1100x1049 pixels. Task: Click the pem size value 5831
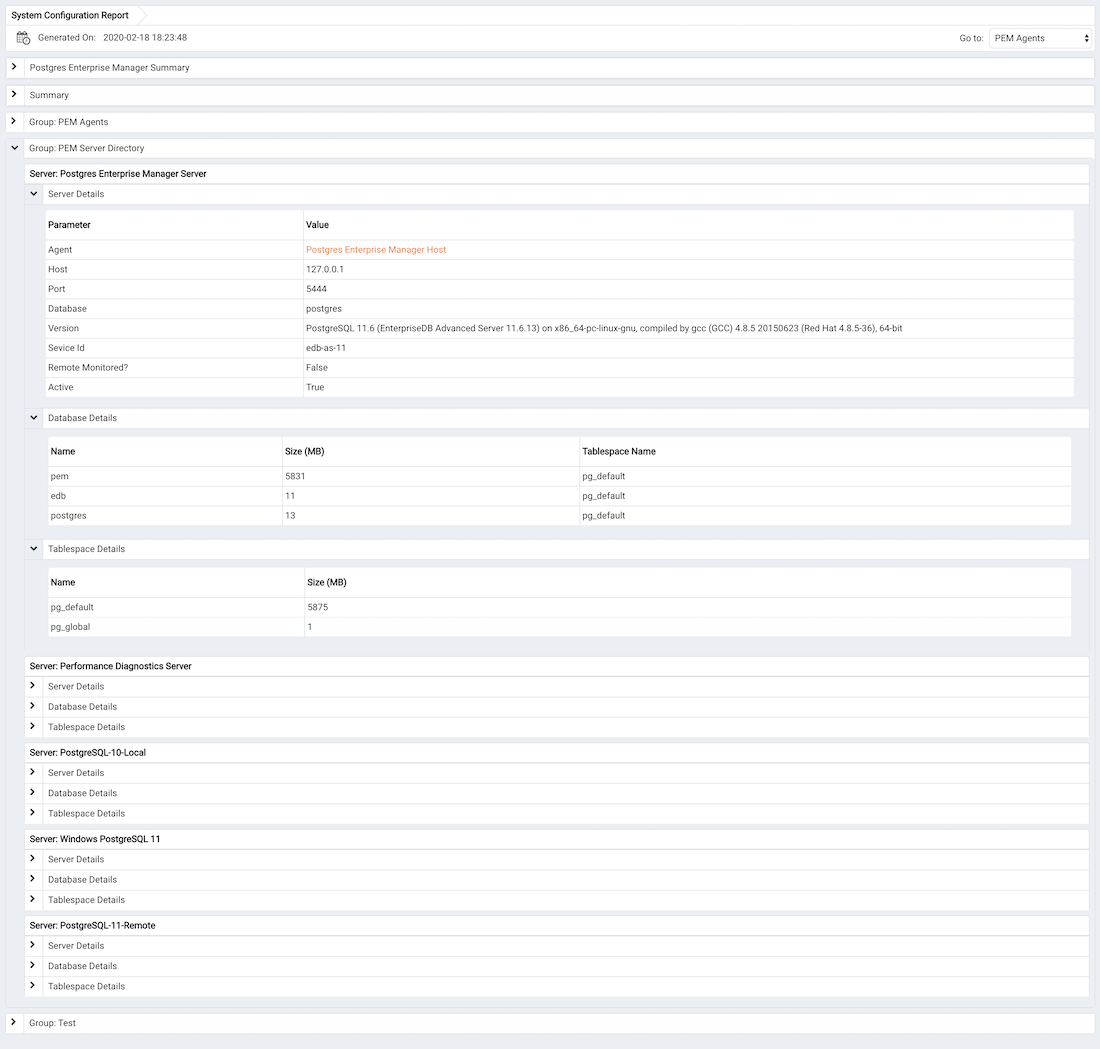coord(295,476)
